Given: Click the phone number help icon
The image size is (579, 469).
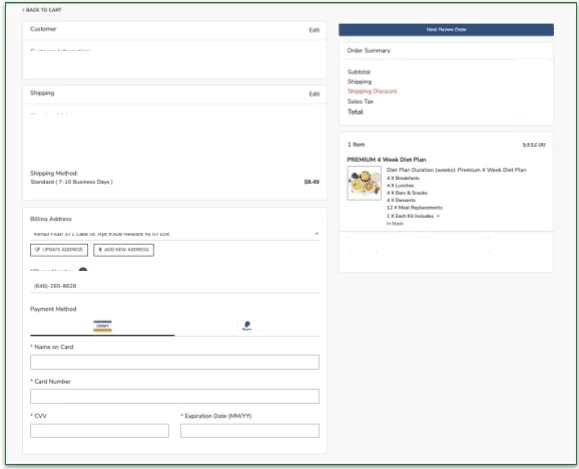Looking at the screenshot, I should coord(83,270).
